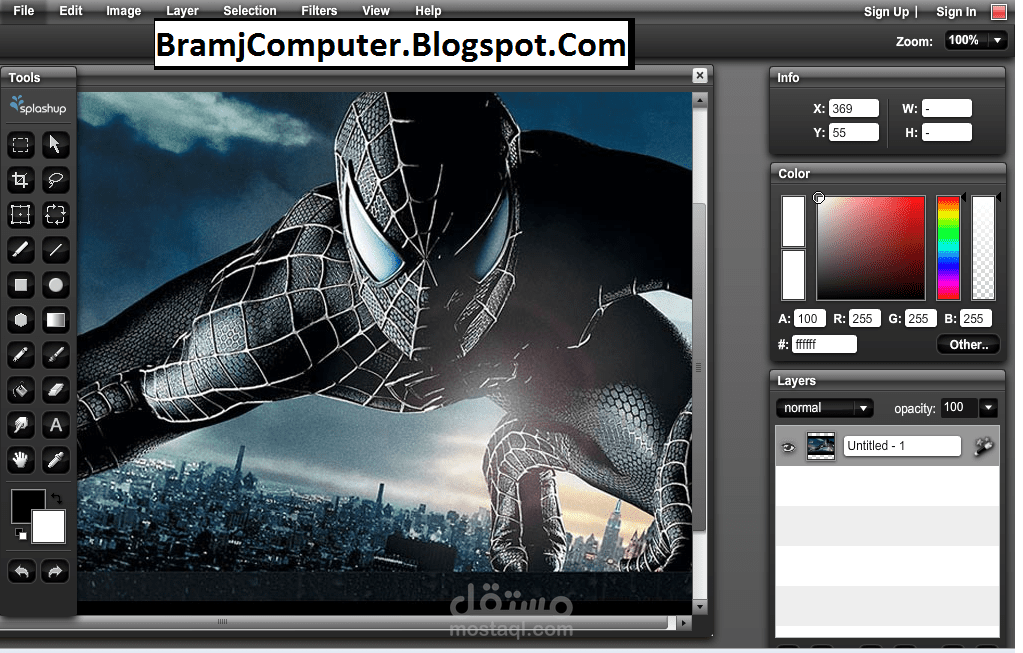Open the Selection menu
Image resolution: width=1023 pixels, height=653 pixels.
[250, 11]
